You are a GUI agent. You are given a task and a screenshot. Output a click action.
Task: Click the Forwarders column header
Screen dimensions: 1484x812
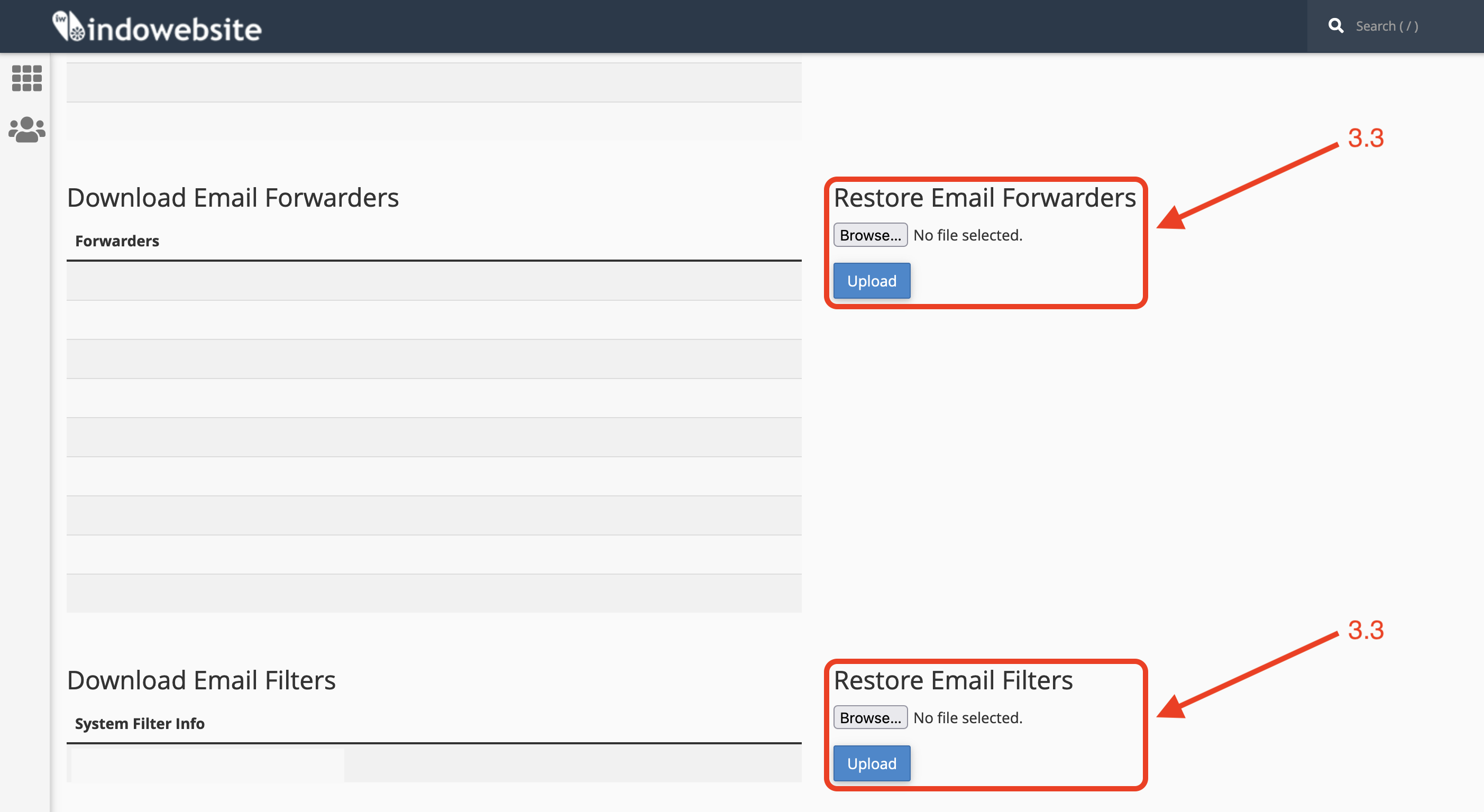(x=117, y=241)
